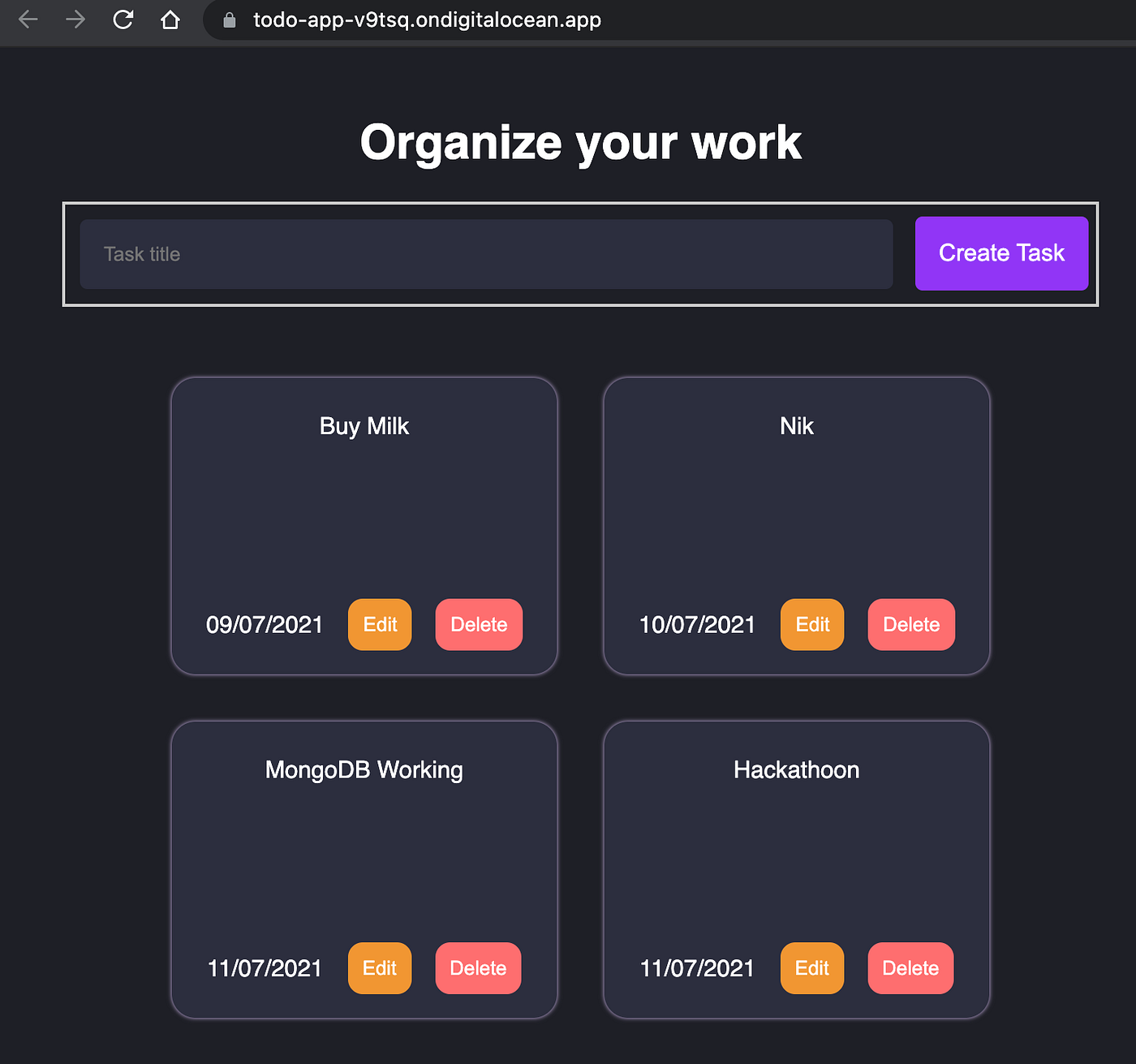Edit the Nik task
Screen dimensions: 1136x1064
(811, 624)
